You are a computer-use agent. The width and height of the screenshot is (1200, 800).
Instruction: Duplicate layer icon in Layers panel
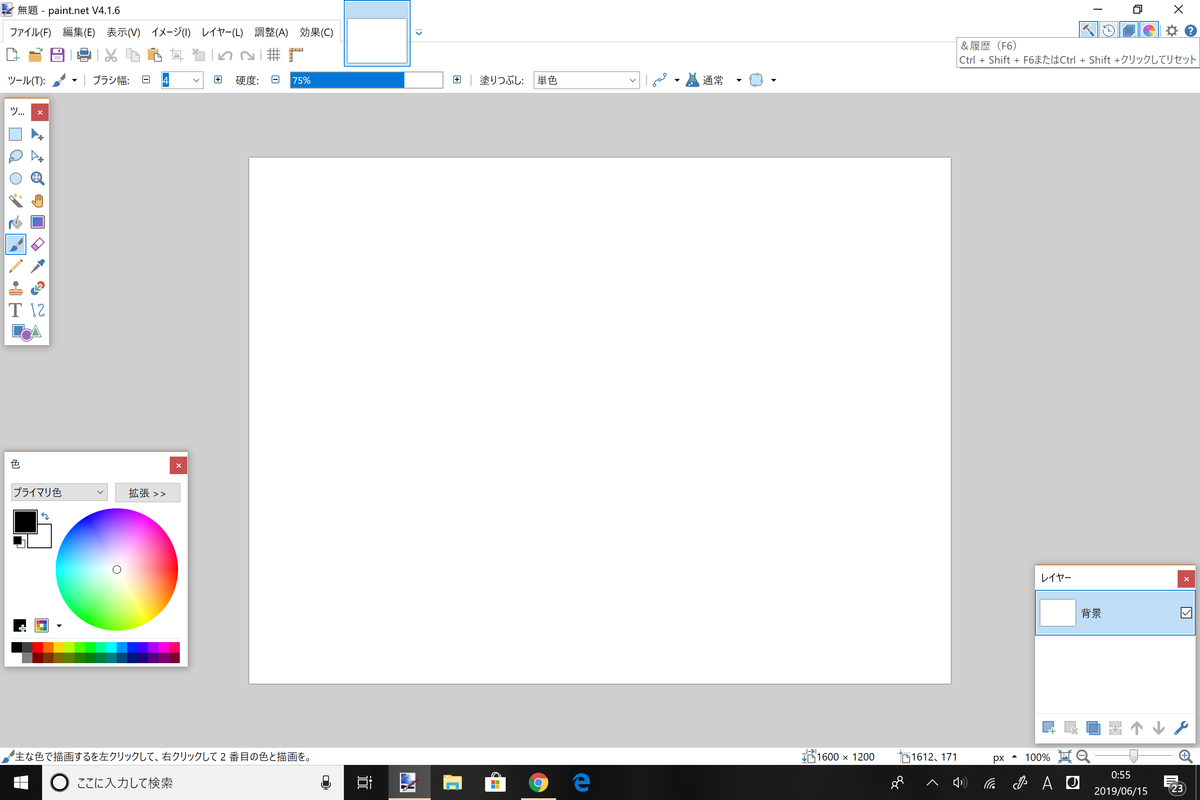pos(1092,728)
